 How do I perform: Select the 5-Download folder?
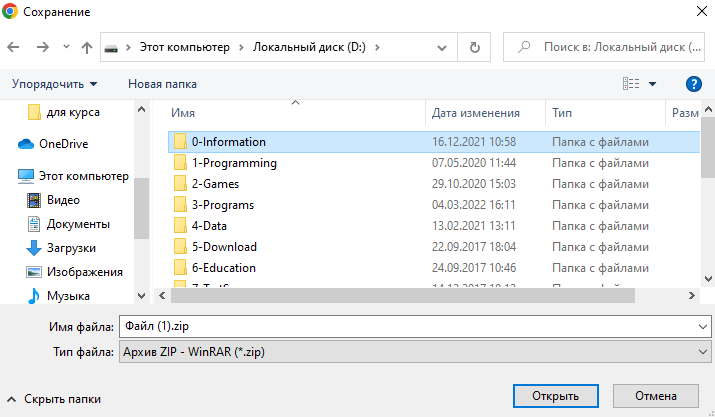(224, 247)
